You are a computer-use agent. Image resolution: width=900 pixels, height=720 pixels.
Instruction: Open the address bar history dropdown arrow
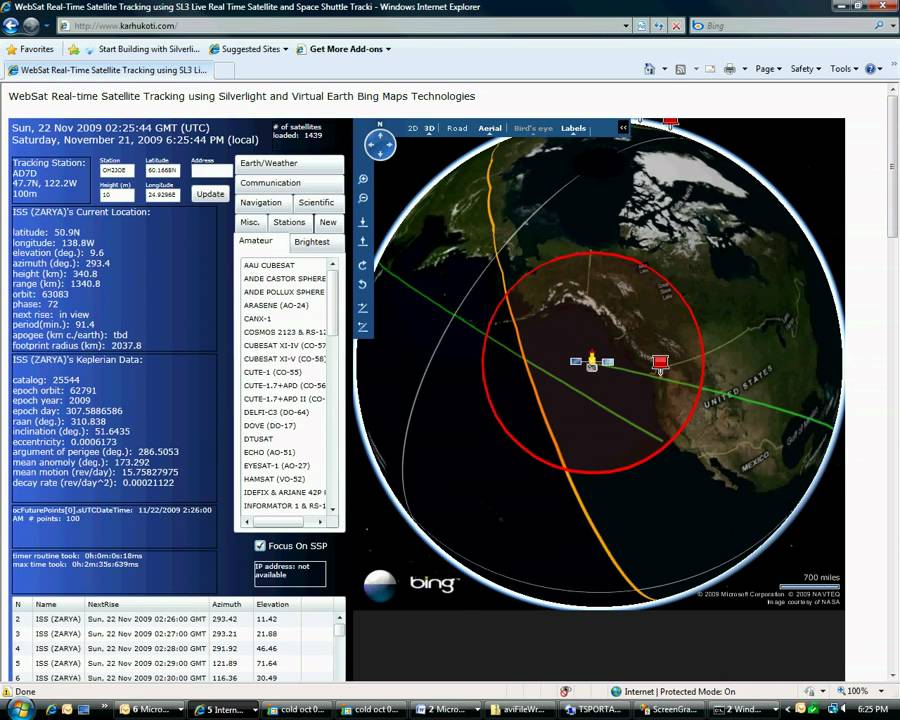coord(626,26)
